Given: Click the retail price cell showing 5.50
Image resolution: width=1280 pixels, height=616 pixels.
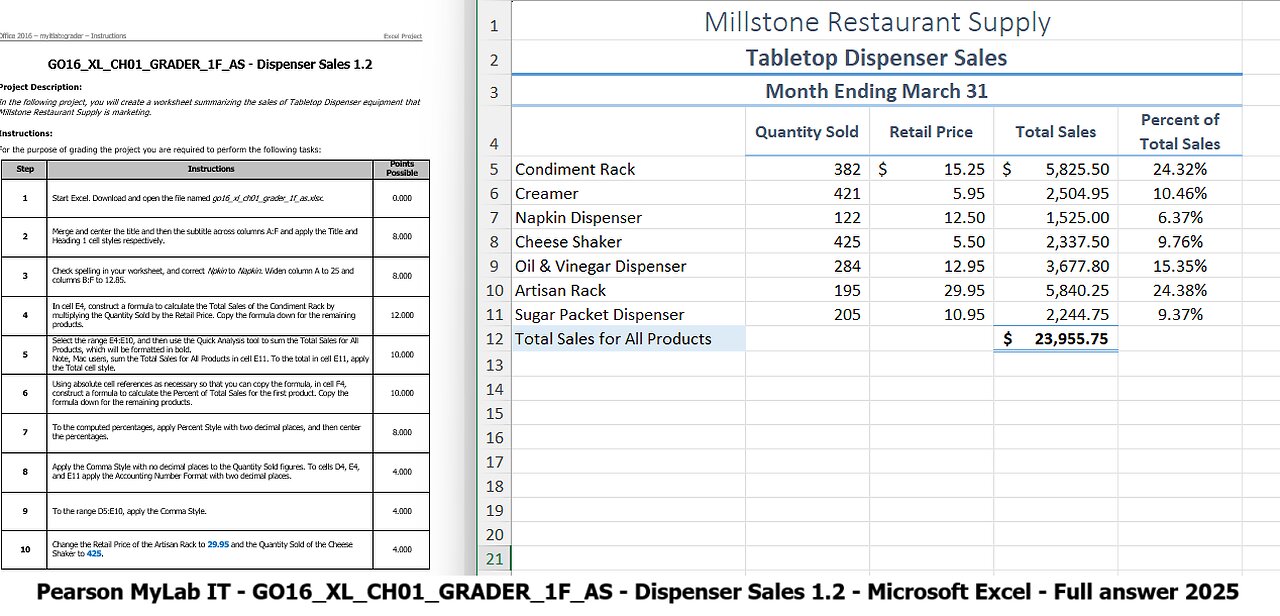Looking at the screenshot, I should click(931, 241).
